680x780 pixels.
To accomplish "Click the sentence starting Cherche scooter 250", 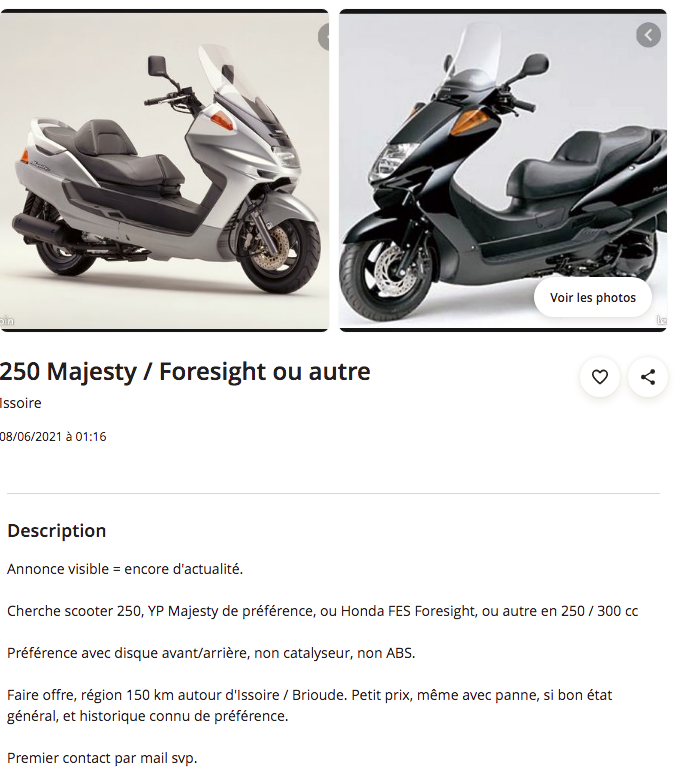I will (322, 611).
